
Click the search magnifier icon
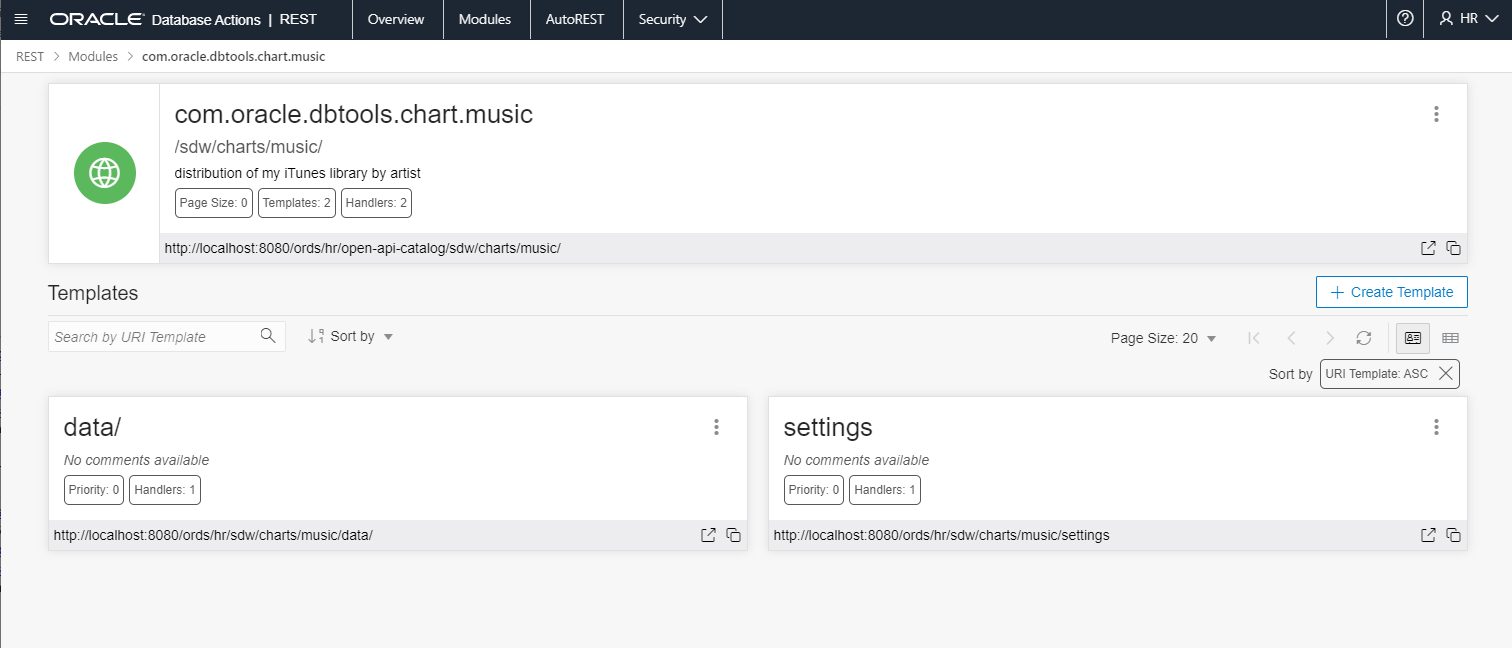267,336
